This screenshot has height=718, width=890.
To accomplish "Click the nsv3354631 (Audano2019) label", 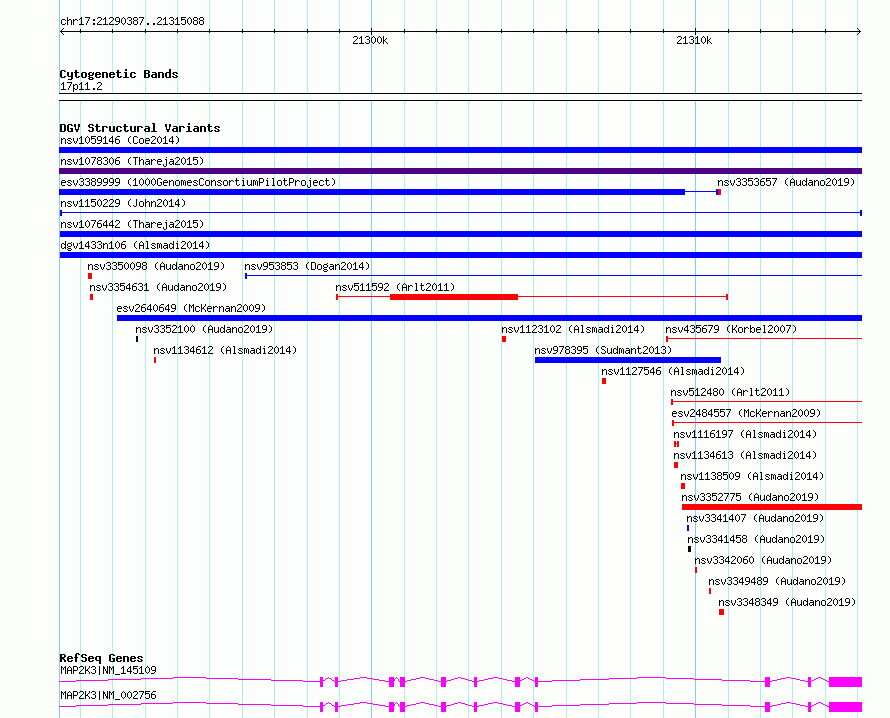I will tap(158, 287).
